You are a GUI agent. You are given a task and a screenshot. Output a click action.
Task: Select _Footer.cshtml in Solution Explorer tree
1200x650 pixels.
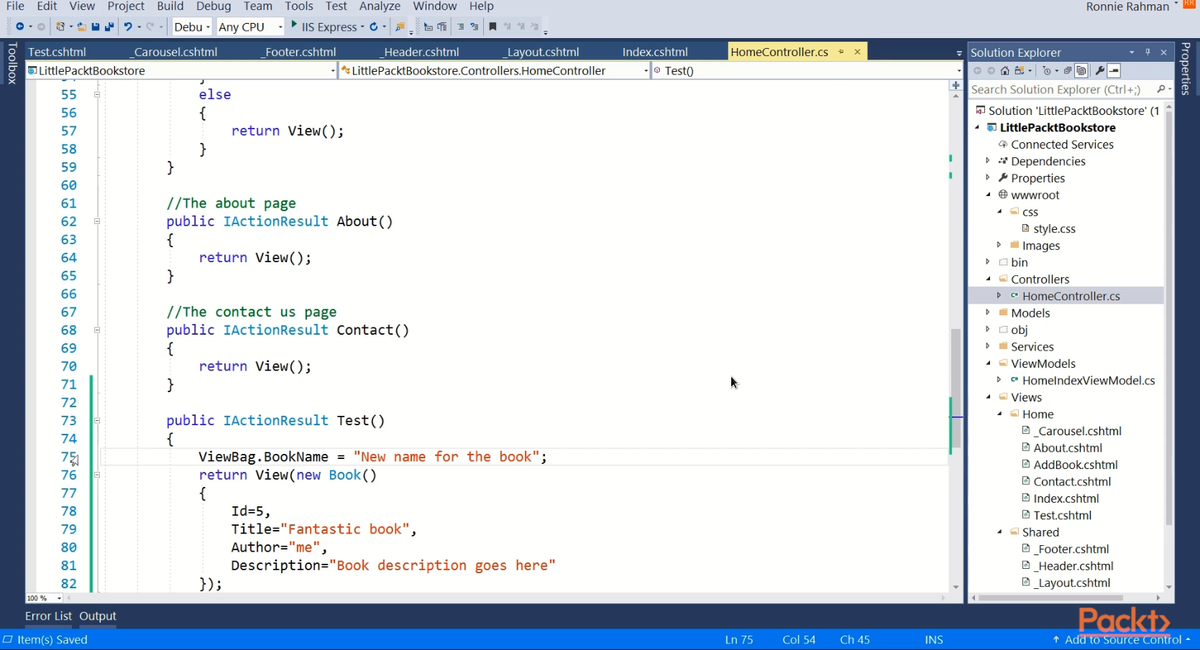[1071, 549]
